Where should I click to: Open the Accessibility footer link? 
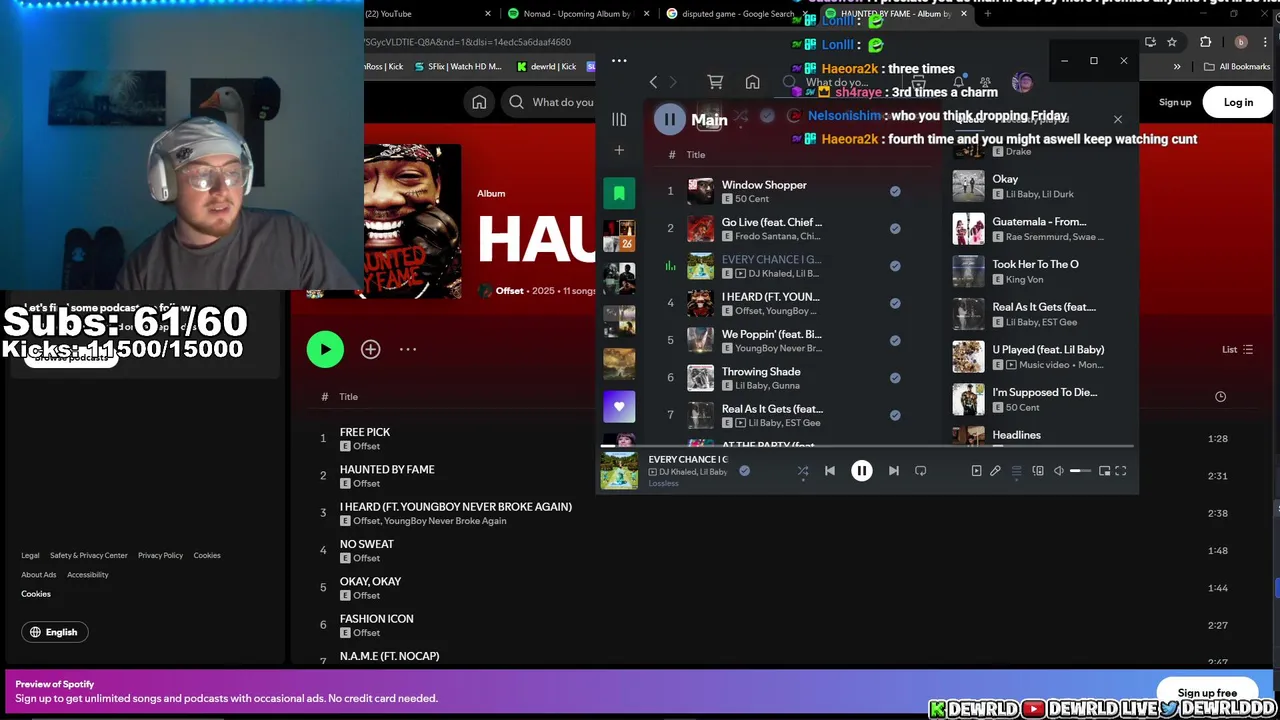(87, 575)
